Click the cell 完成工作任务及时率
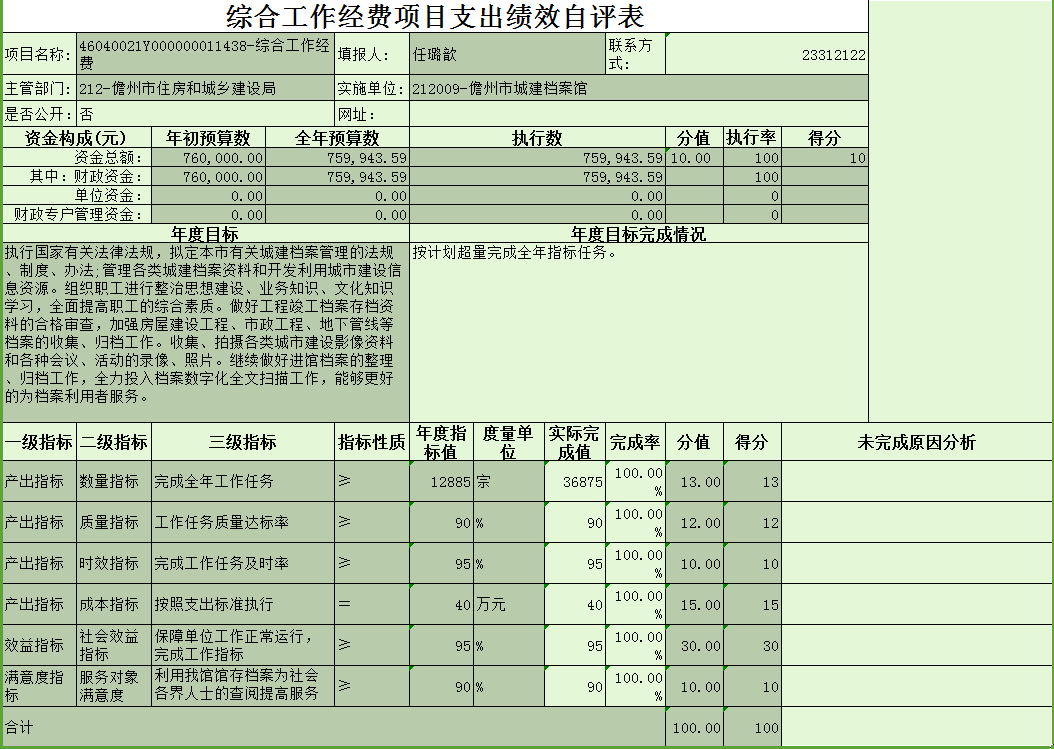This screenshot has height=749, width=1054. click(x=243, y=563)
